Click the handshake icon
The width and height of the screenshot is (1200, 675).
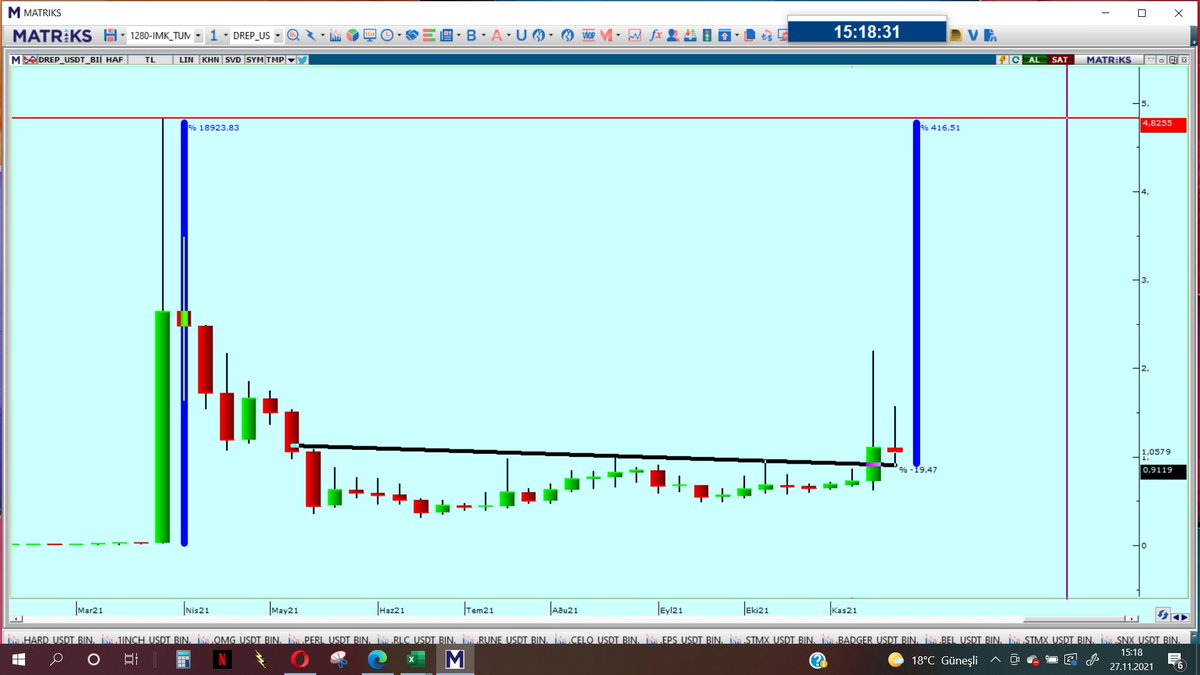tap(412, 35)
